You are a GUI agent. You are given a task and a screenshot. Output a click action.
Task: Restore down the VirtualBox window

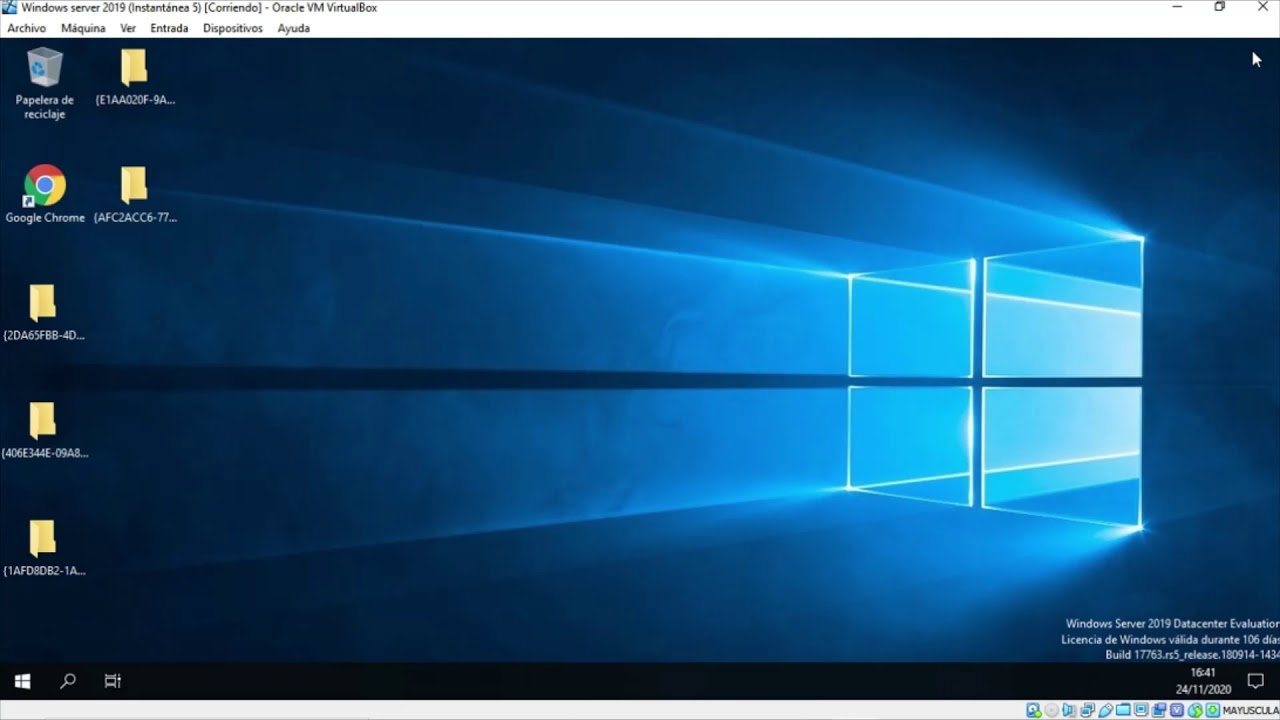pos(1220,7)
